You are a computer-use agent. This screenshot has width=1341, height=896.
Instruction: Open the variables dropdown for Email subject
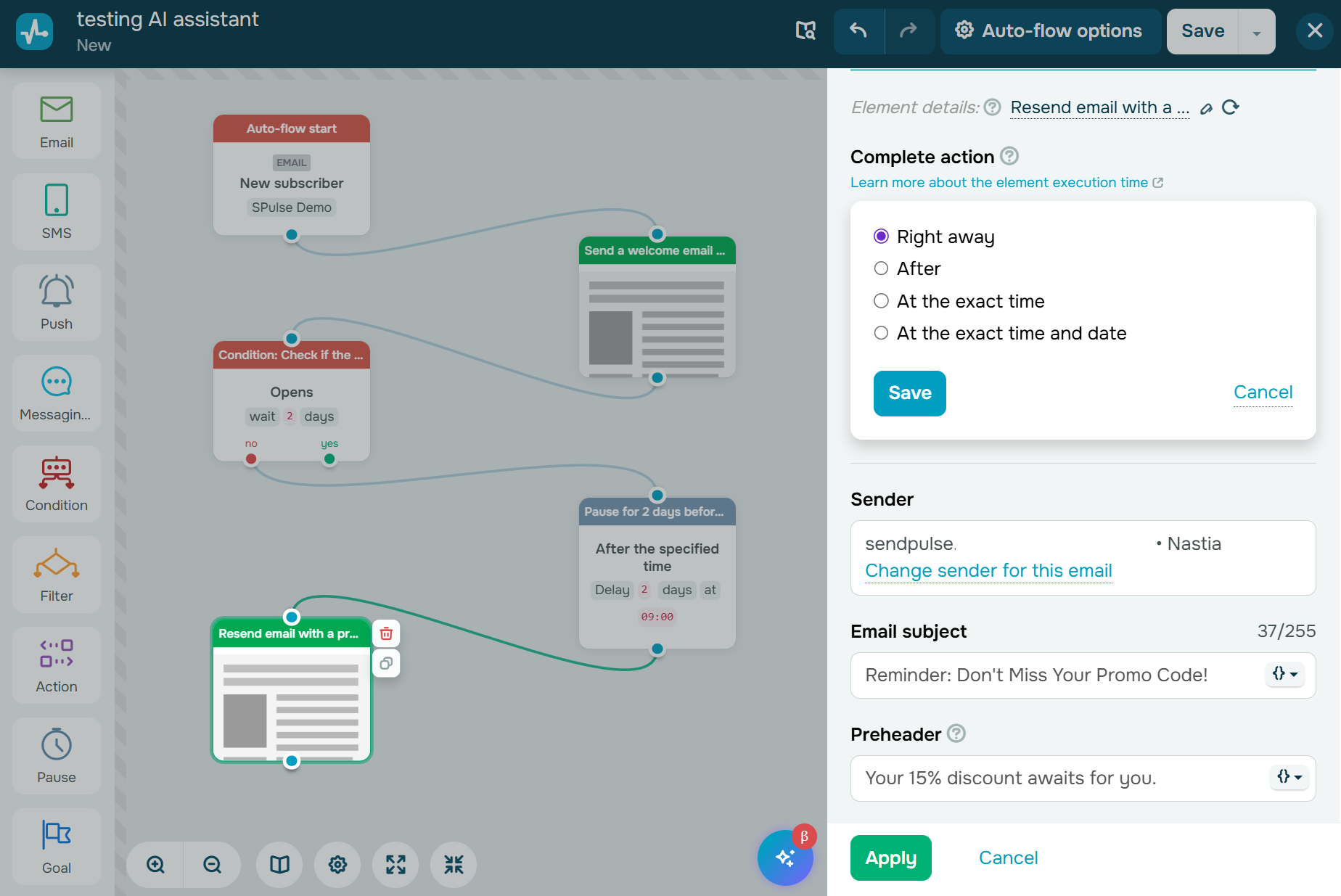(x=1284, y=675)
